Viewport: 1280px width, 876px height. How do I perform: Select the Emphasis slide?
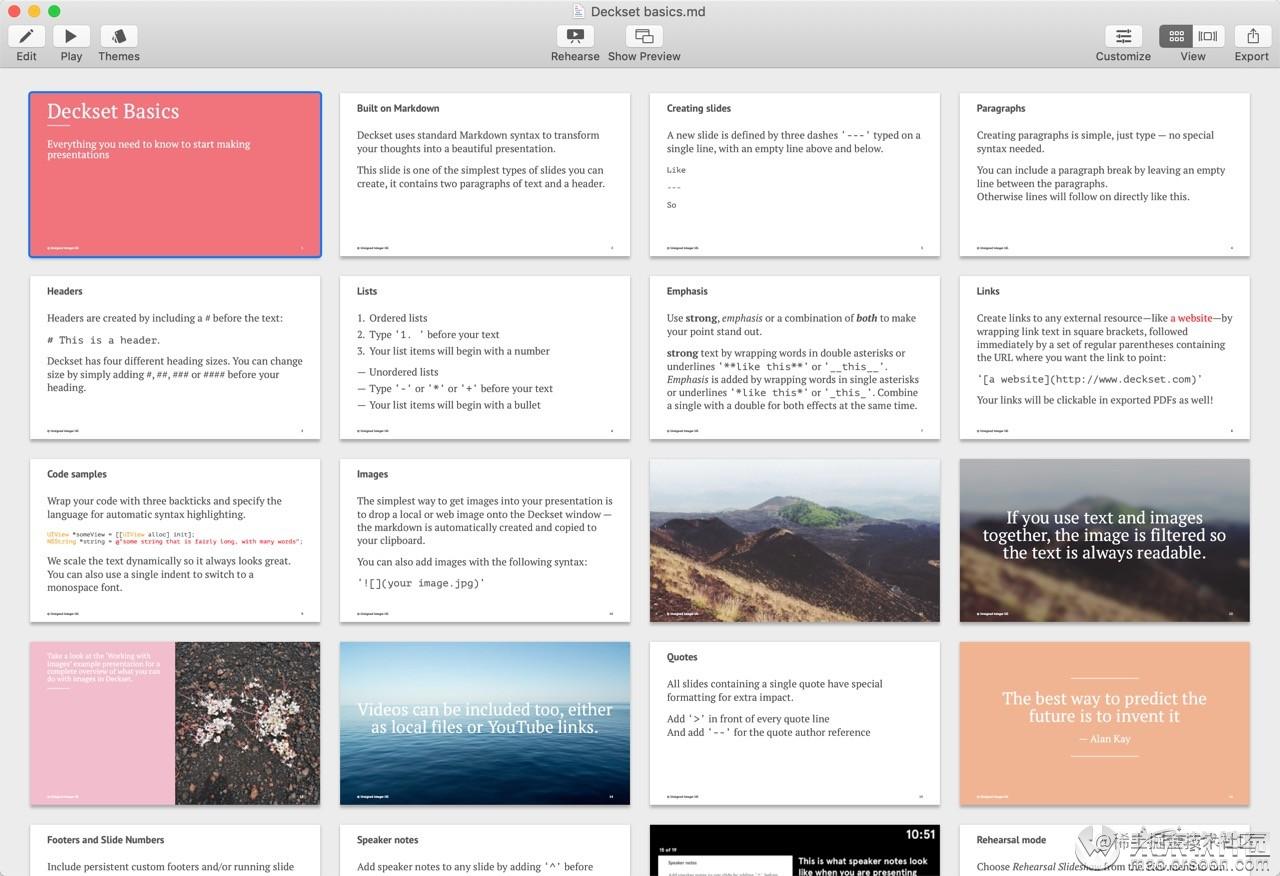coord(795,358)
